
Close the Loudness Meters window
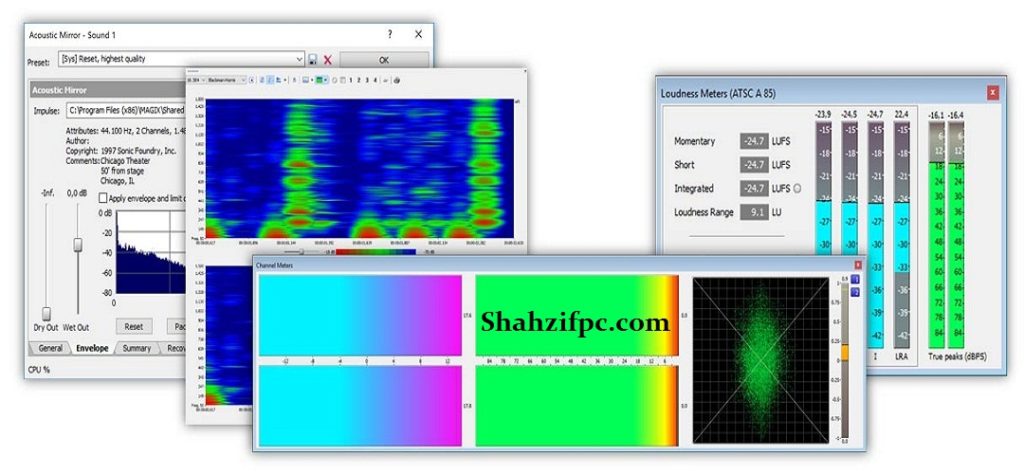992,92
